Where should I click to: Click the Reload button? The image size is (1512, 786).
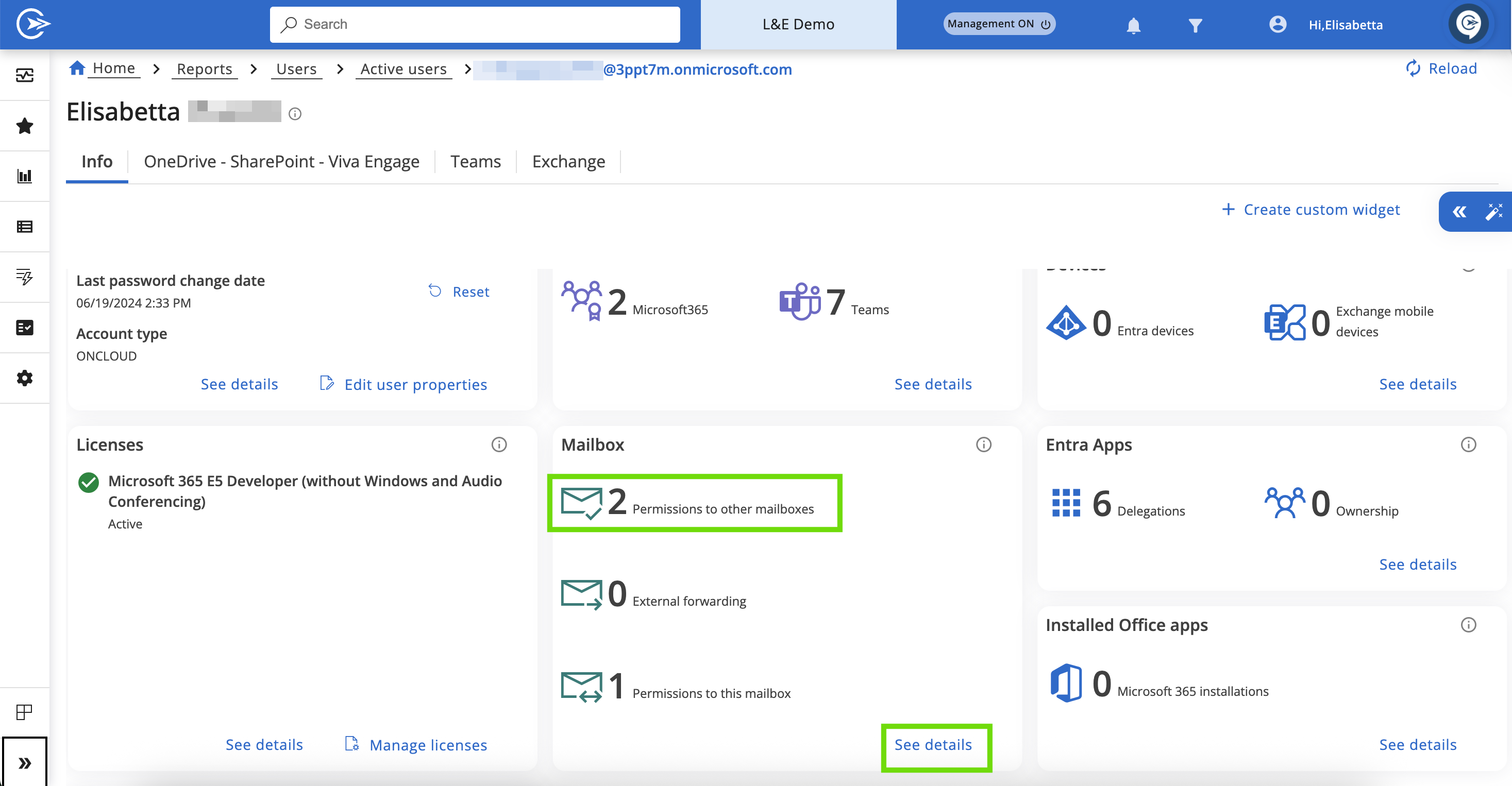pos(1441,69)
